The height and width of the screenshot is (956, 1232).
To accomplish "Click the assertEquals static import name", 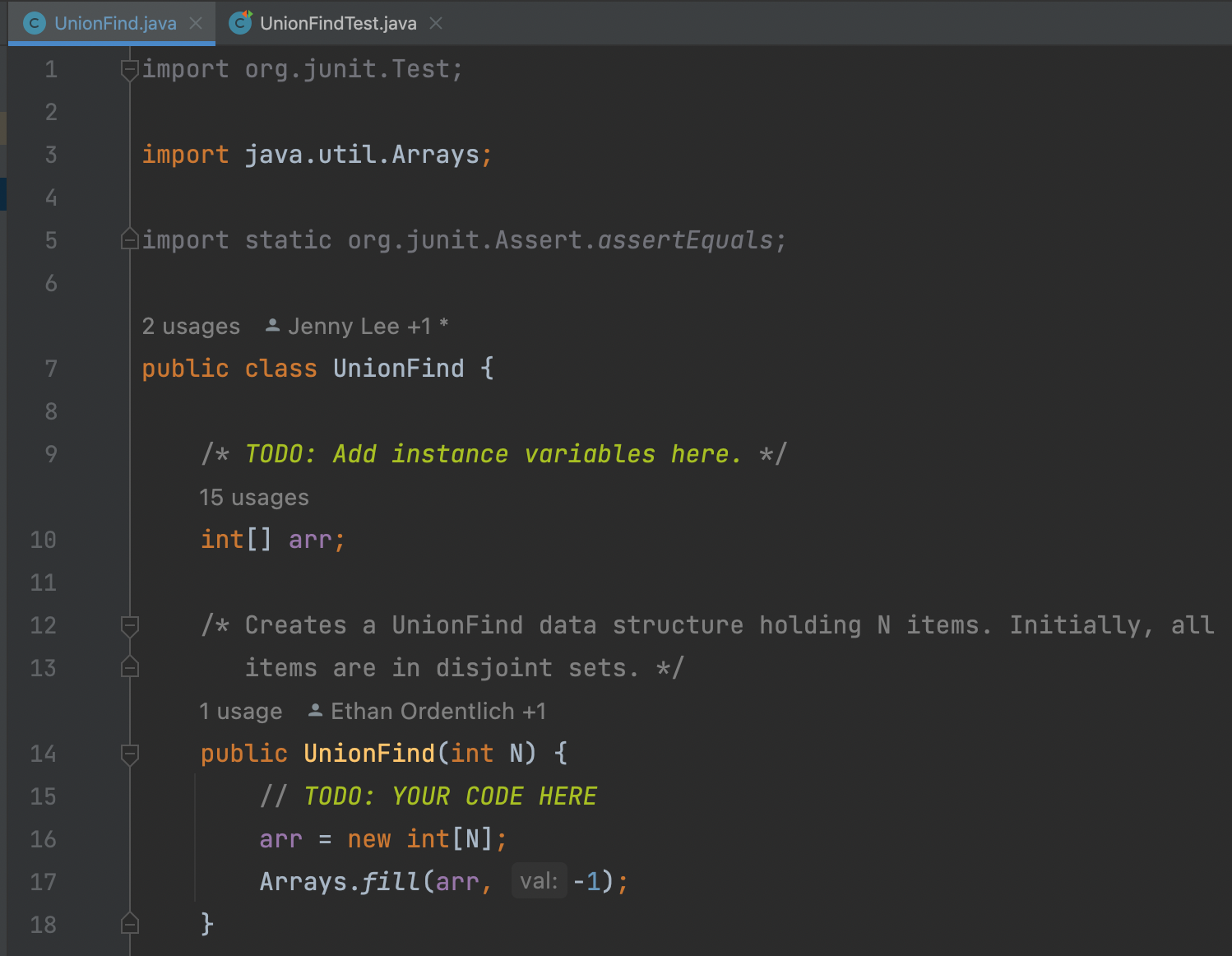I will [685, 240].
